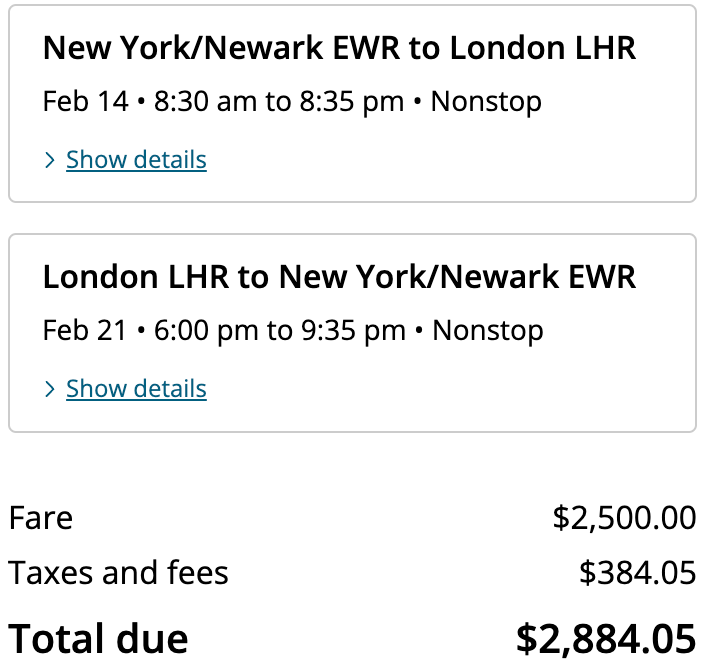Click the Fare label
This screenshot has width=708, height=660.
click(41, 518)
